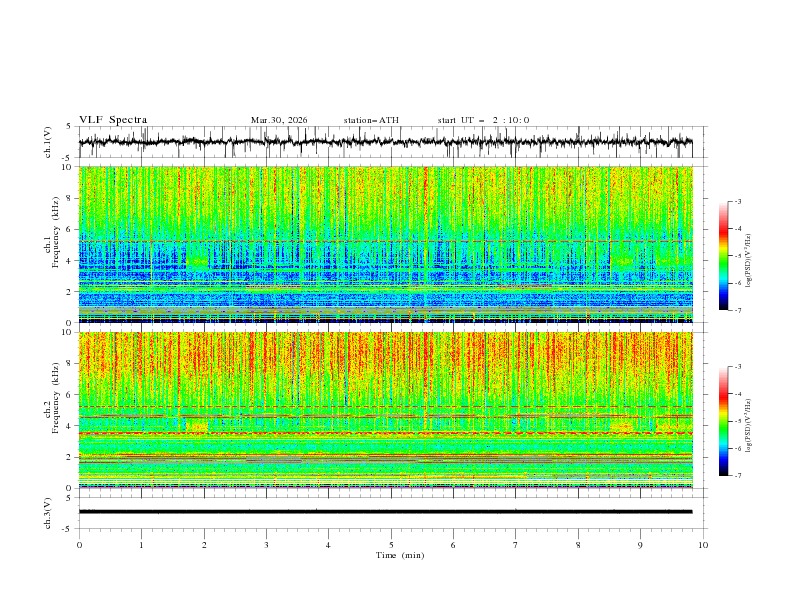The height and width of the screenshot is (612, 792).
Task: Click the "10" label on the time axis
Action: point(703,545)
